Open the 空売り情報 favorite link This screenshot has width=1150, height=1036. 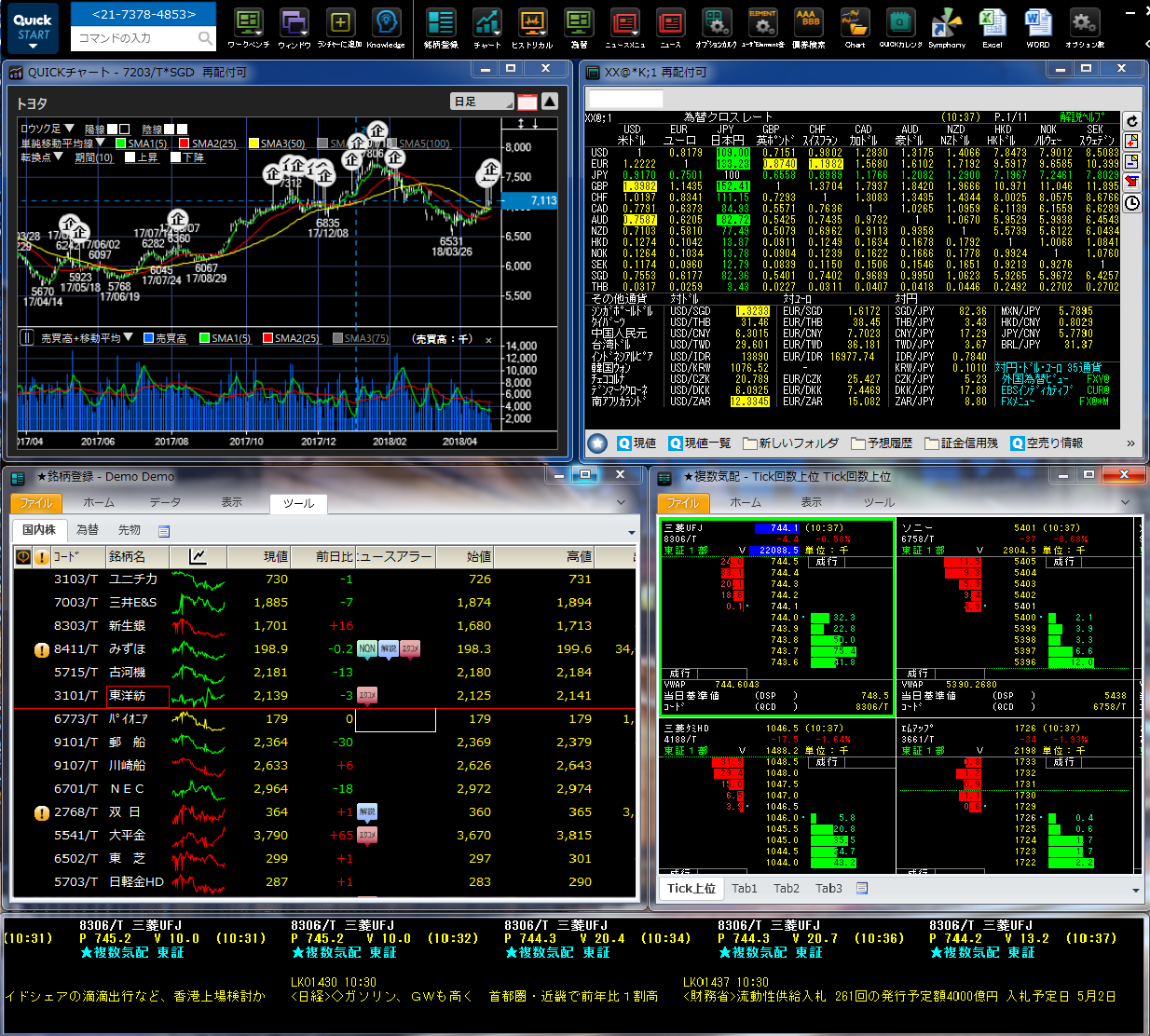[1047, 443]
